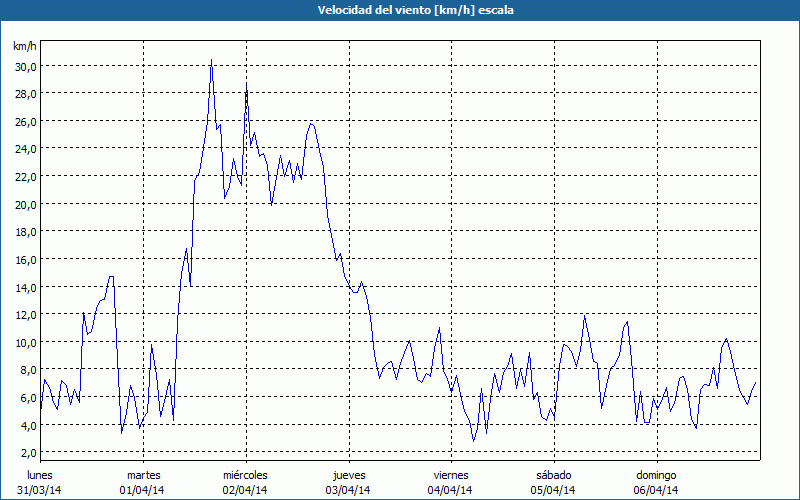Select the 'jueves' day label
Viewport: 800px width, 500px height.
coord(348,475)
